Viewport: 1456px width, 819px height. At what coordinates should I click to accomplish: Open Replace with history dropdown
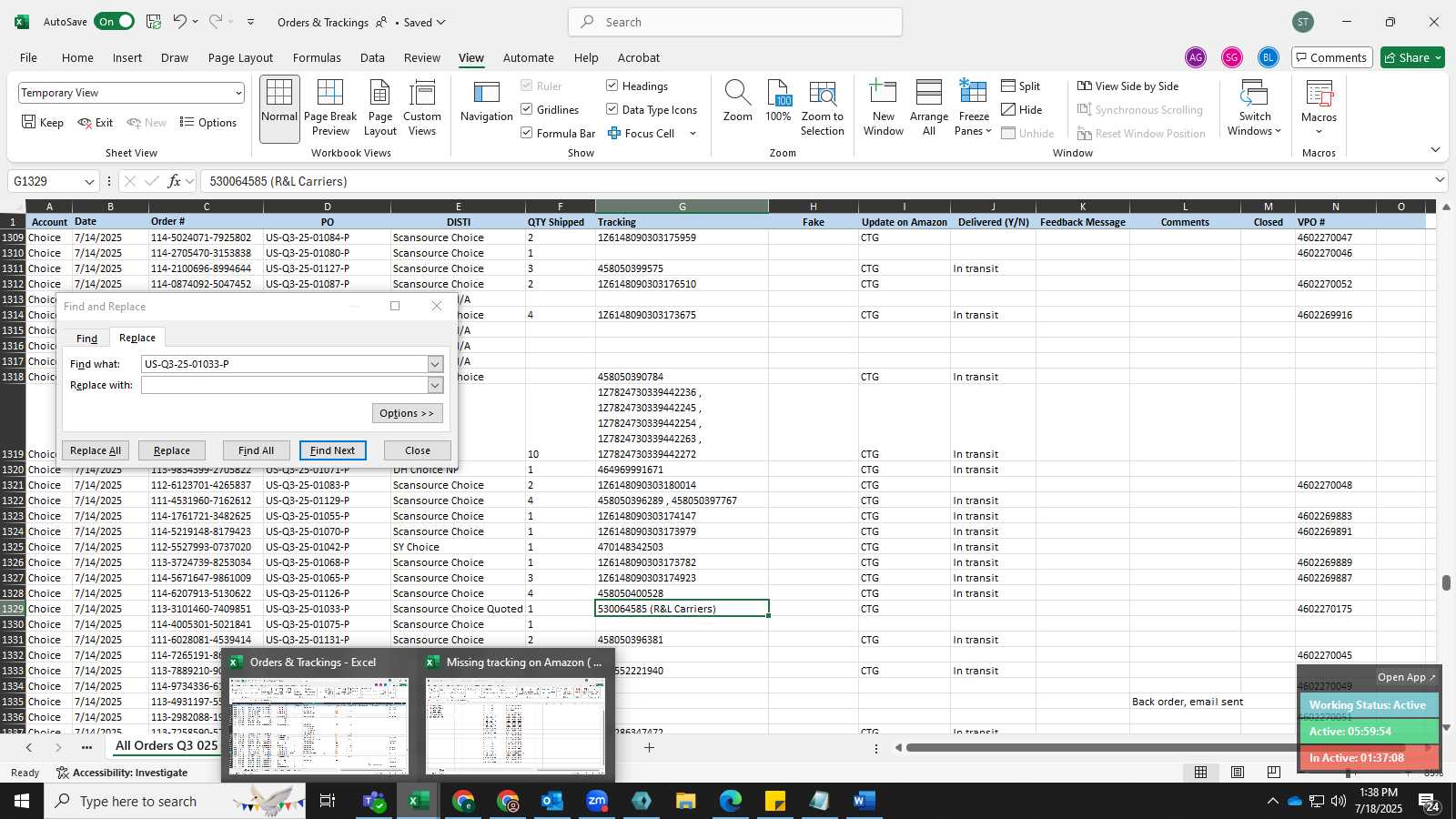coord(435,385)
